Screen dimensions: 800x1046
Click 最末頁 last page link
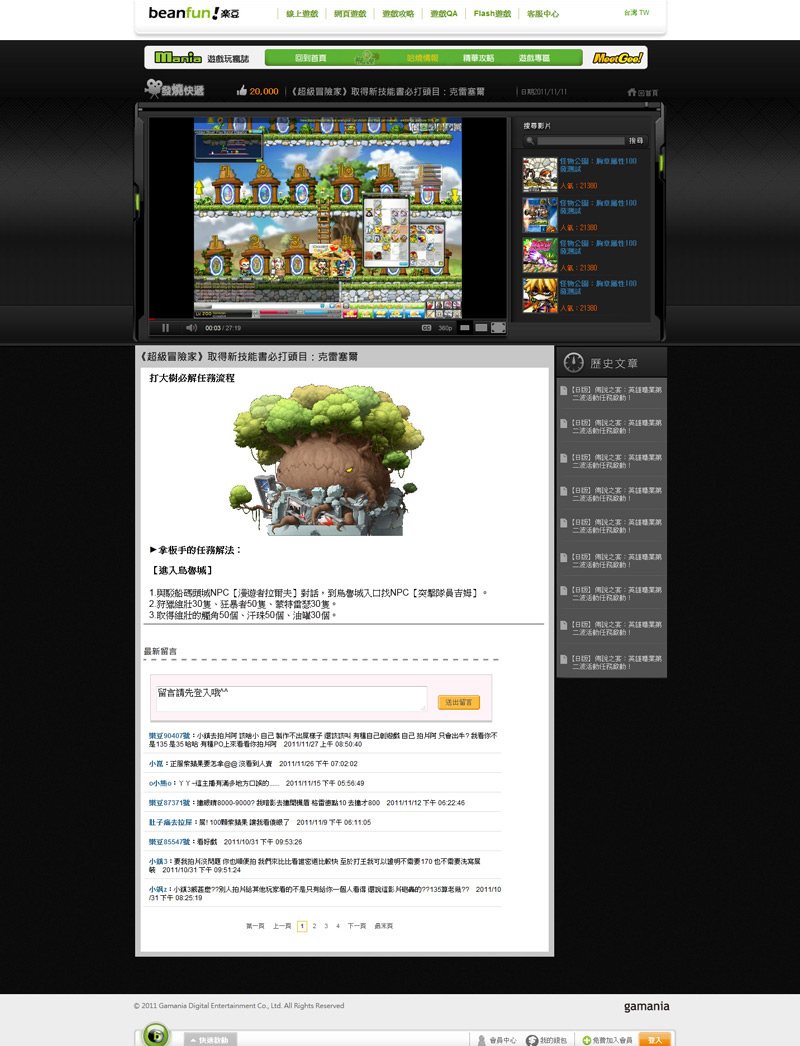[x=384, y=926]
